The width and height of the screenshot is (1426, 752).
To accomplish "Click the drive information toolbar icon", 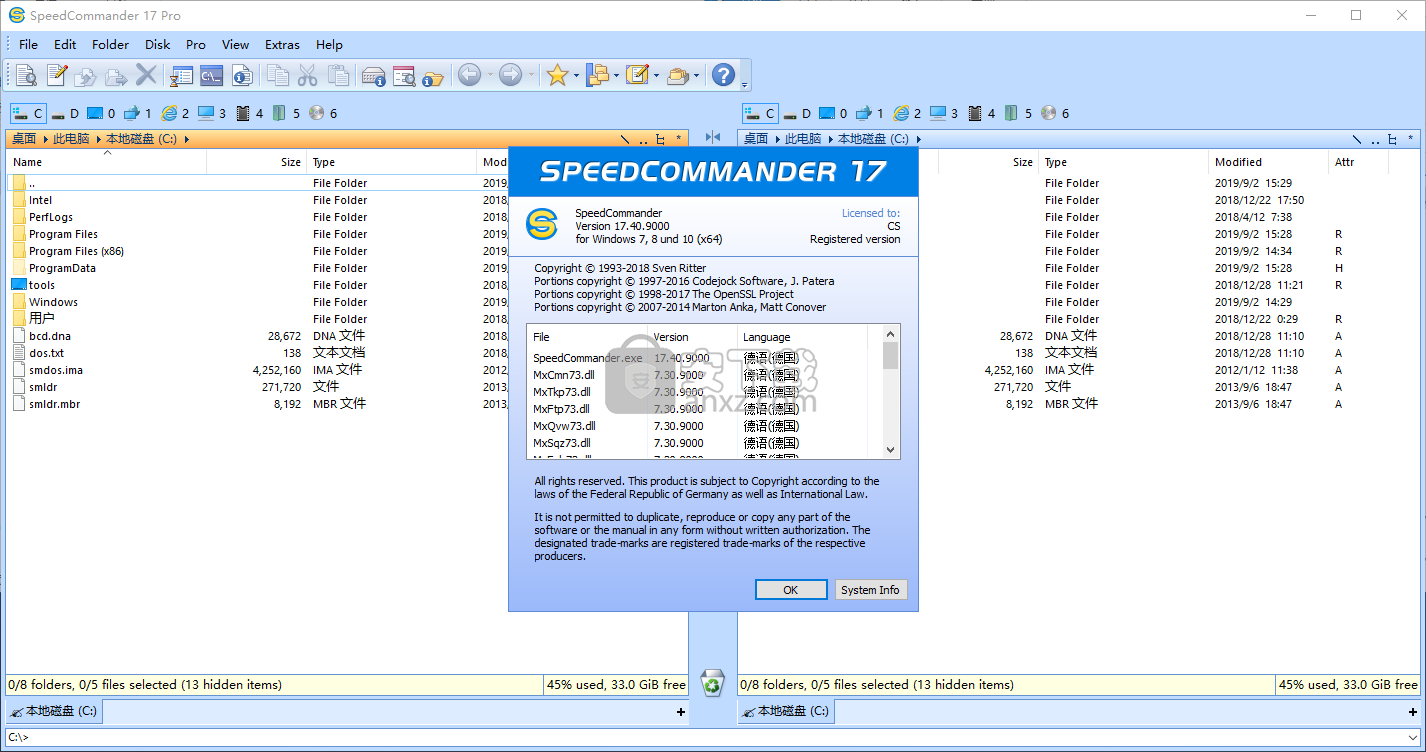I will coord(374,75).
